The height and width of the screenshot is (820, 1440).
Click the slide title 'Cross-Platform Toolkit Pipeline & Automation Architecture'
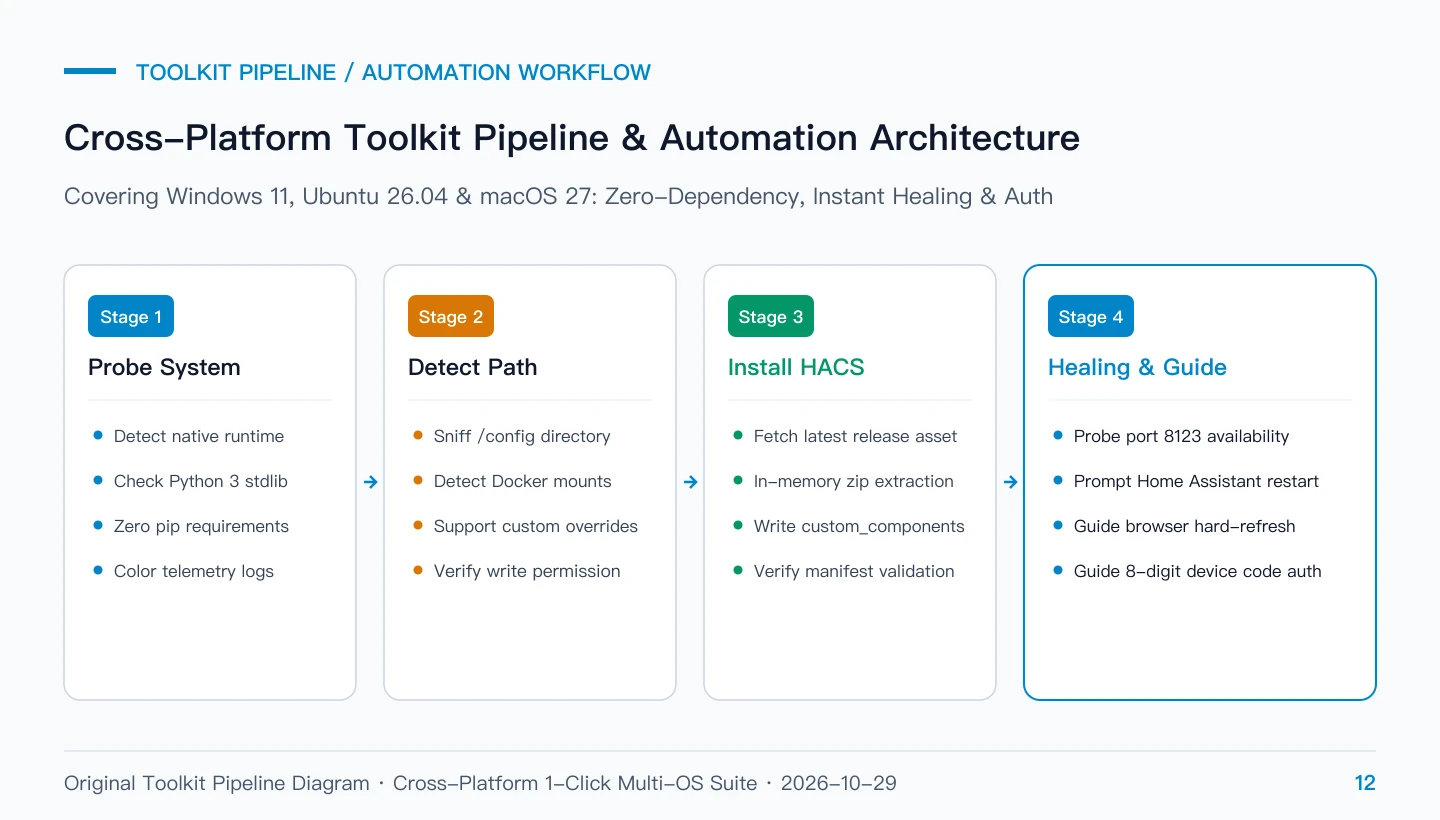pyautogui.click(x=572, y=137)
